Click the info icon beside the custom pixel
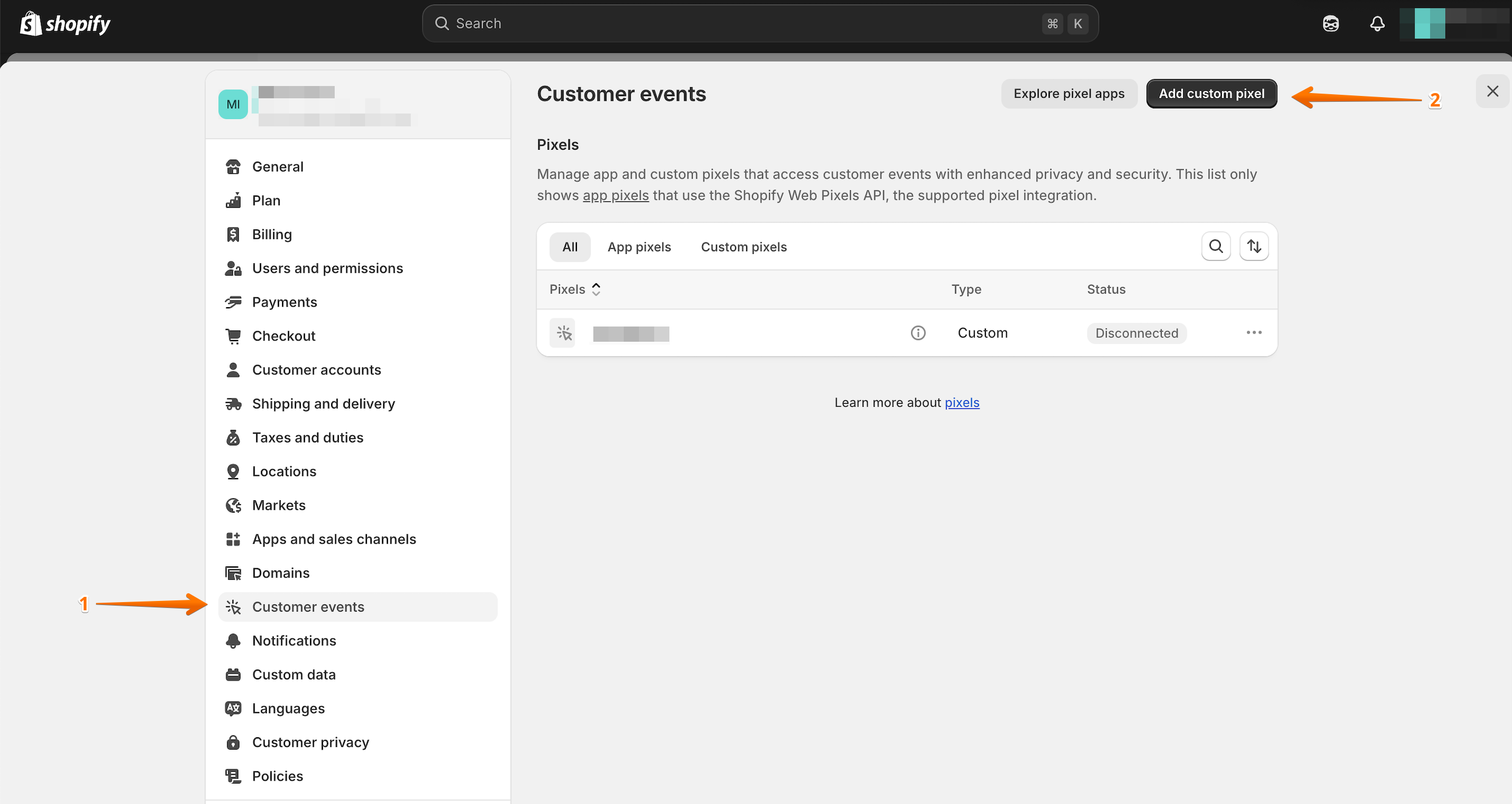This screenshot has width=1512, height=804. coord(918,334)
